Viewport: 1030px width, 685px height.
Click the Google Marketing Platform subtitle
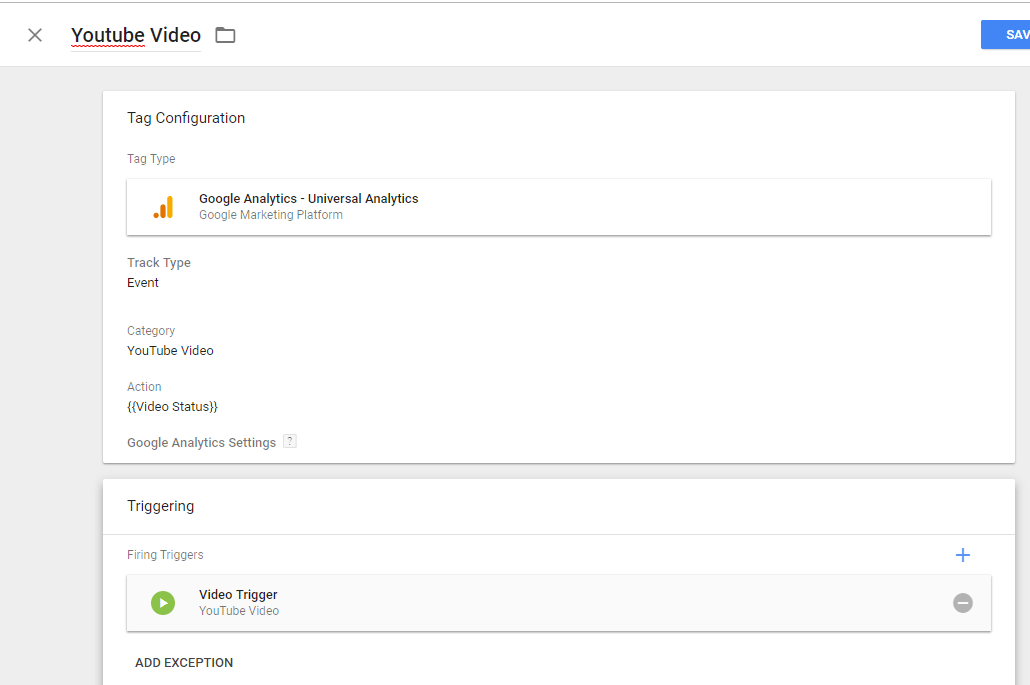tap(271, 215)
